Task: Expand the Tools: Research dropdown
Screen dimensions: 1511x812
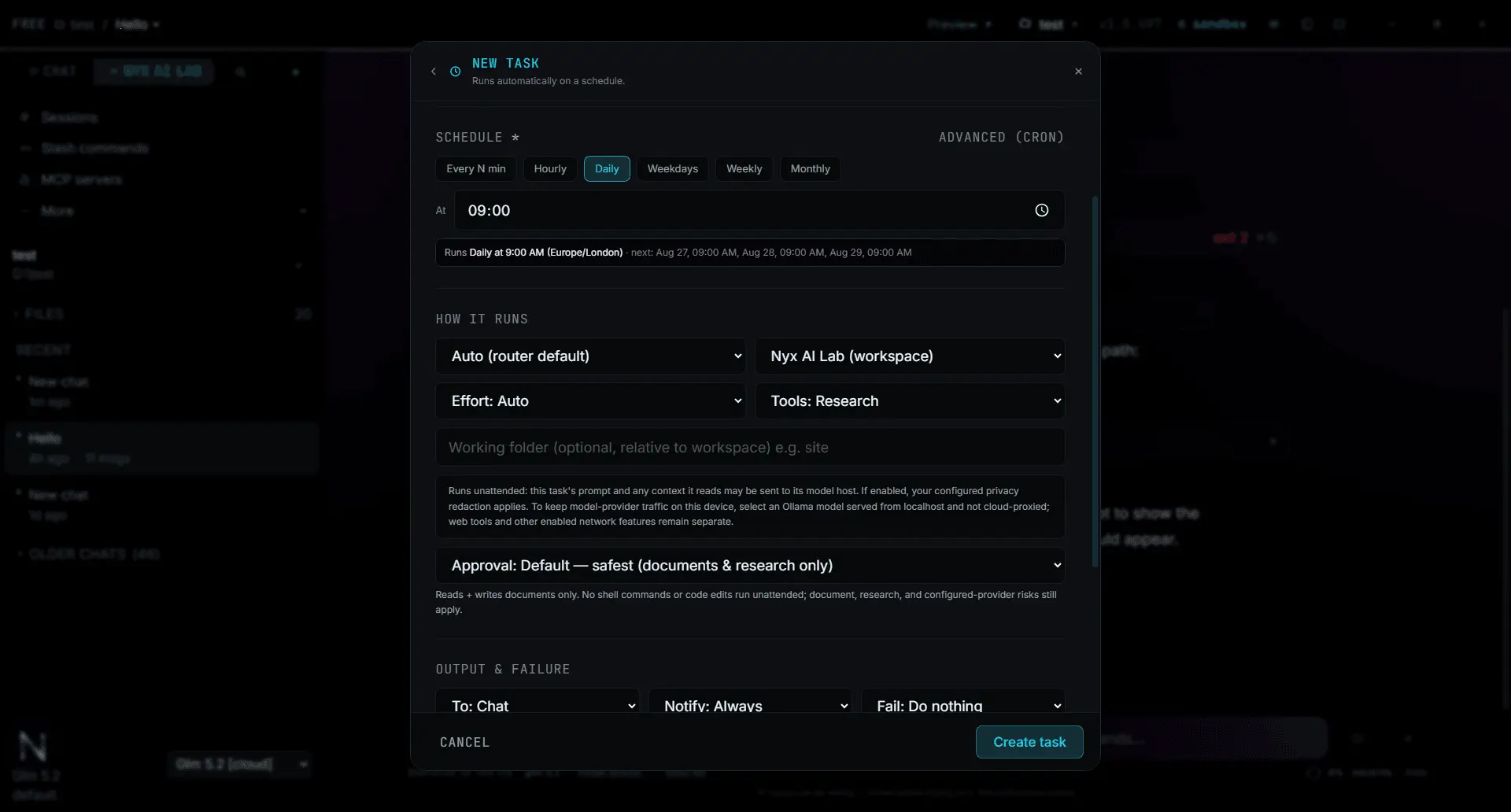Action: [910, 400]
